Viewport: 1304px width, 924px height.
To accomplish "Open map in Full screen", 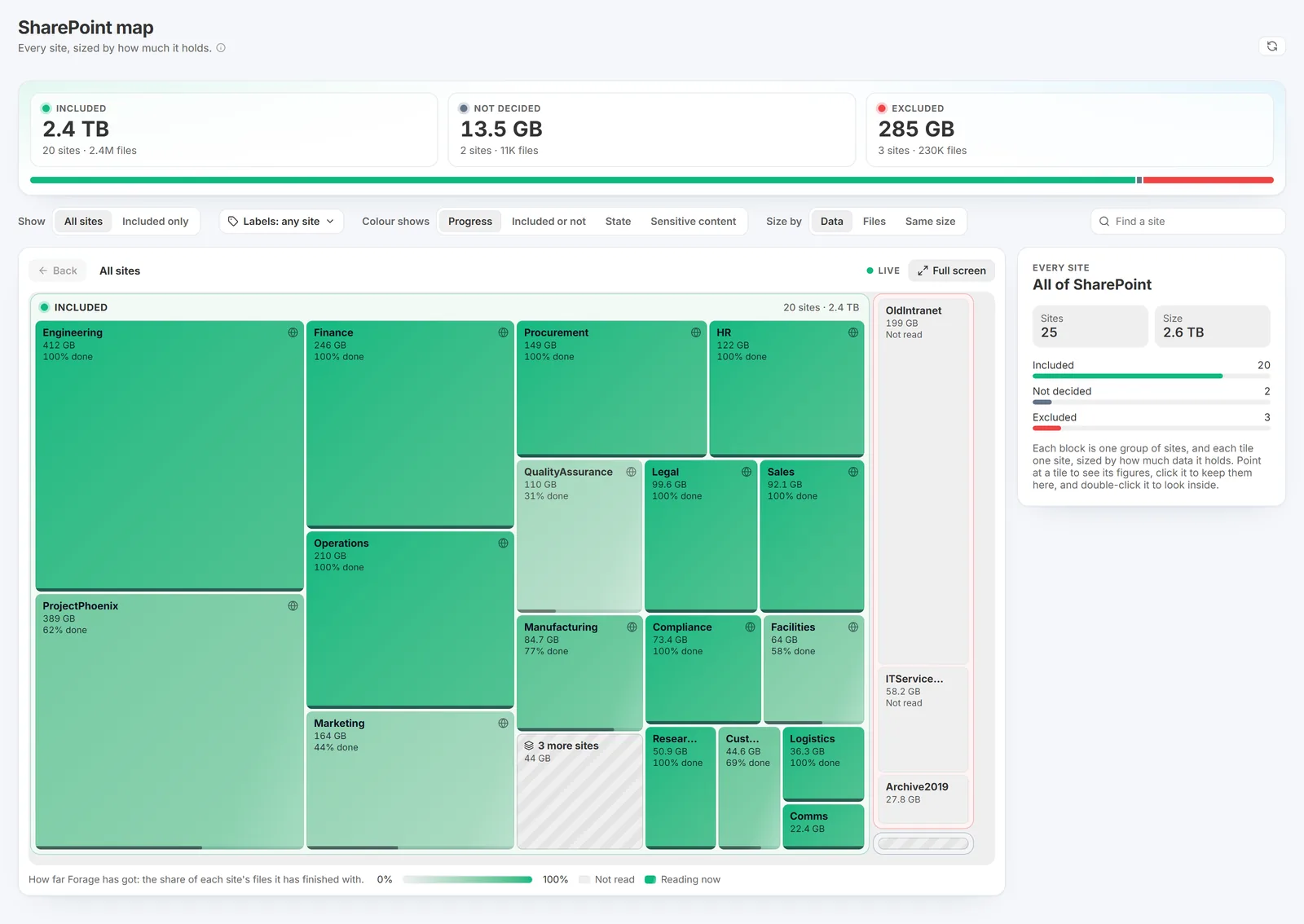I will pyautogui.click(x=951, y=271).
